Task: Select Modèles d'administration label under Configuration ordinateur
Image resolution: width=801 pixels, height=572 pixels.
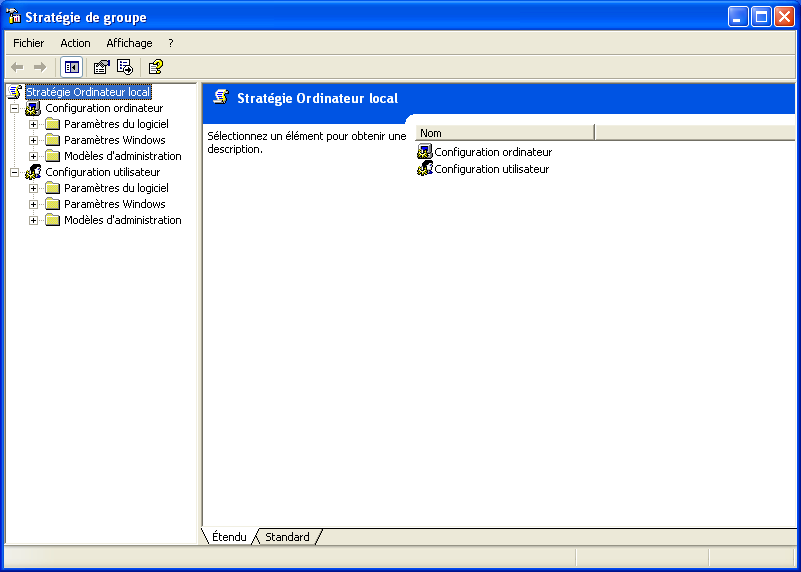Action: pyautogui.click(x=123, y=156)
